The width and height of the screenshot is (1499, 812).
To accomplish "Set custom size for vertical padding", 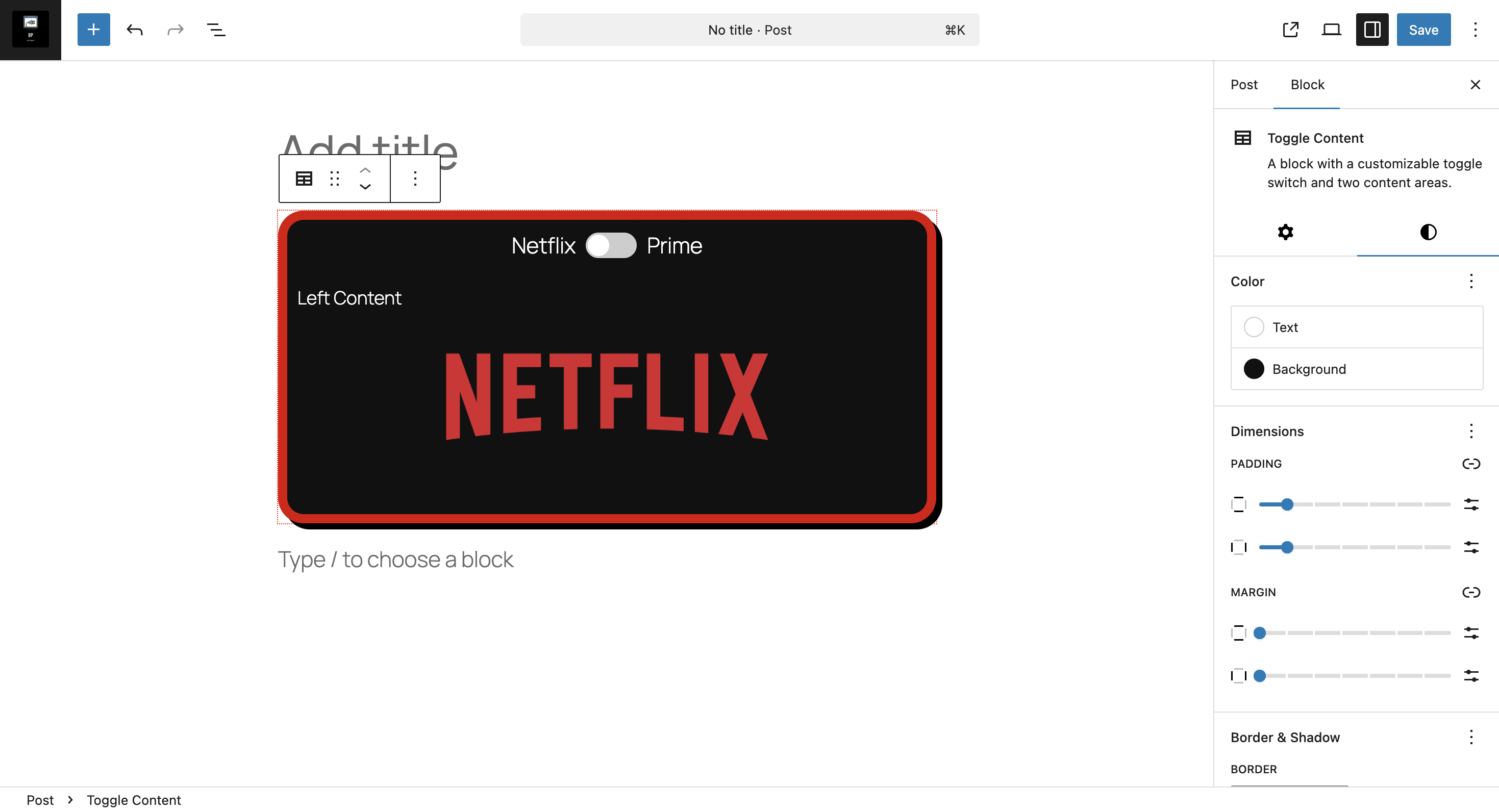I will (x=1471, y=504).
